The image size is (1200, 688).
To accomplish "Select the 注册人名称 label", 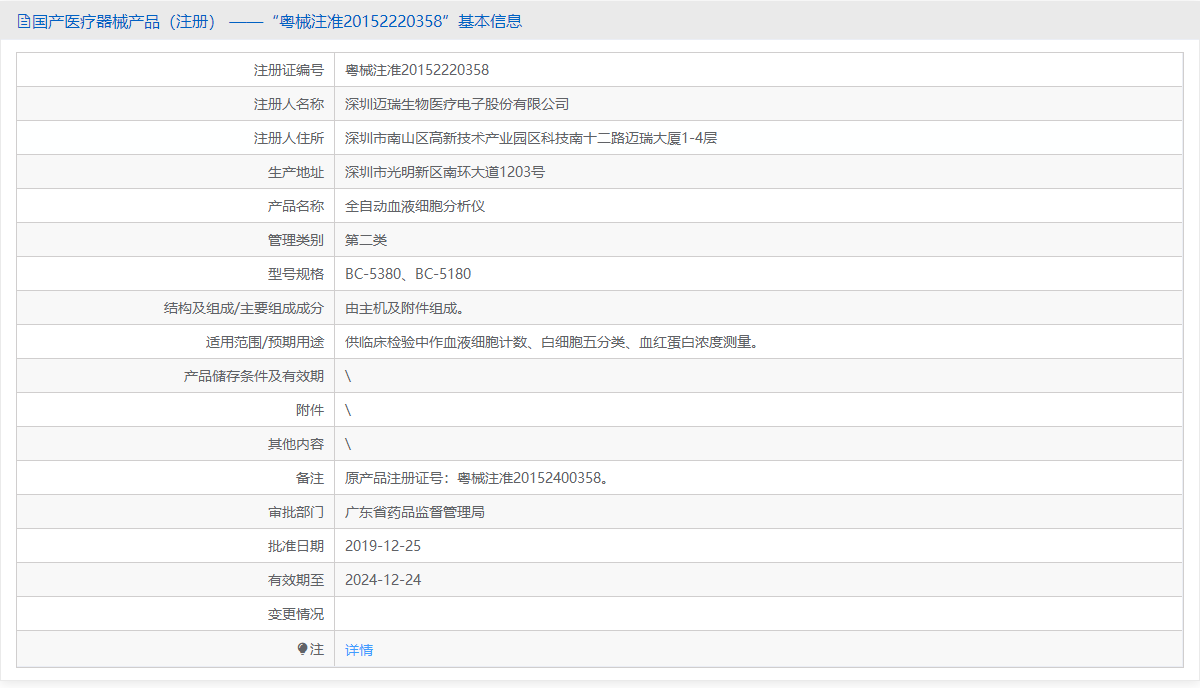I will [289, 104].
